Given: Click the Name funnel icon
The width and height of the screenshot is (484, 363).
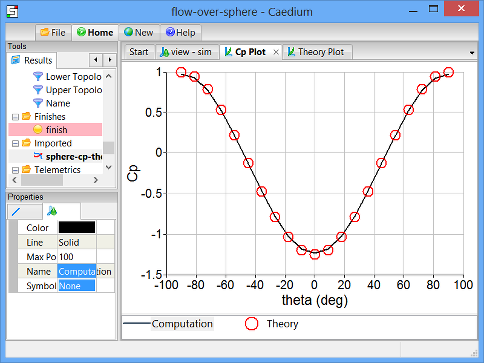Looking at the screenshot, I should click(x=38, y=103).
